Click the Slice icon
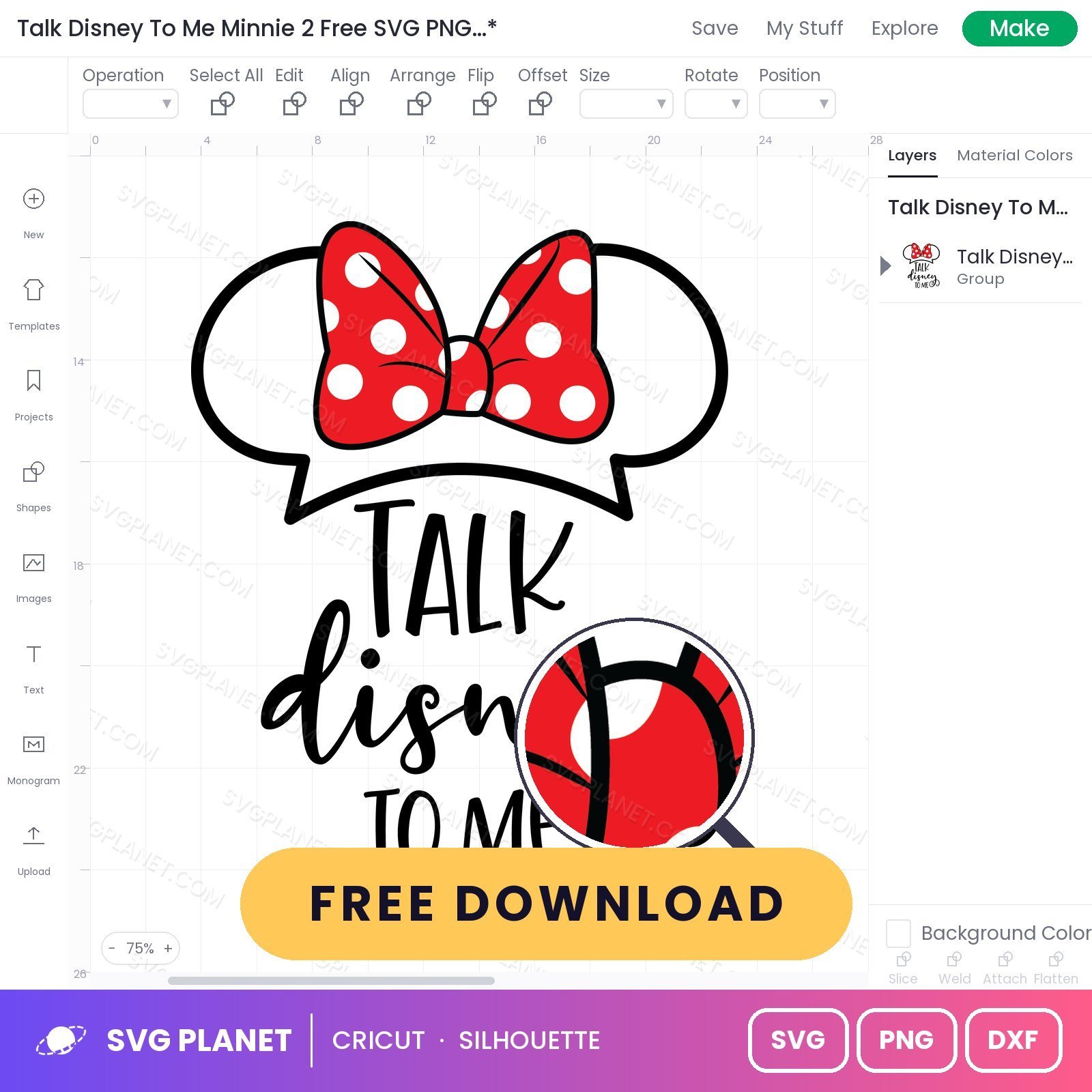Image resolution: width=1092 pixels, height=1092 pixels. [x=904, y=959]
